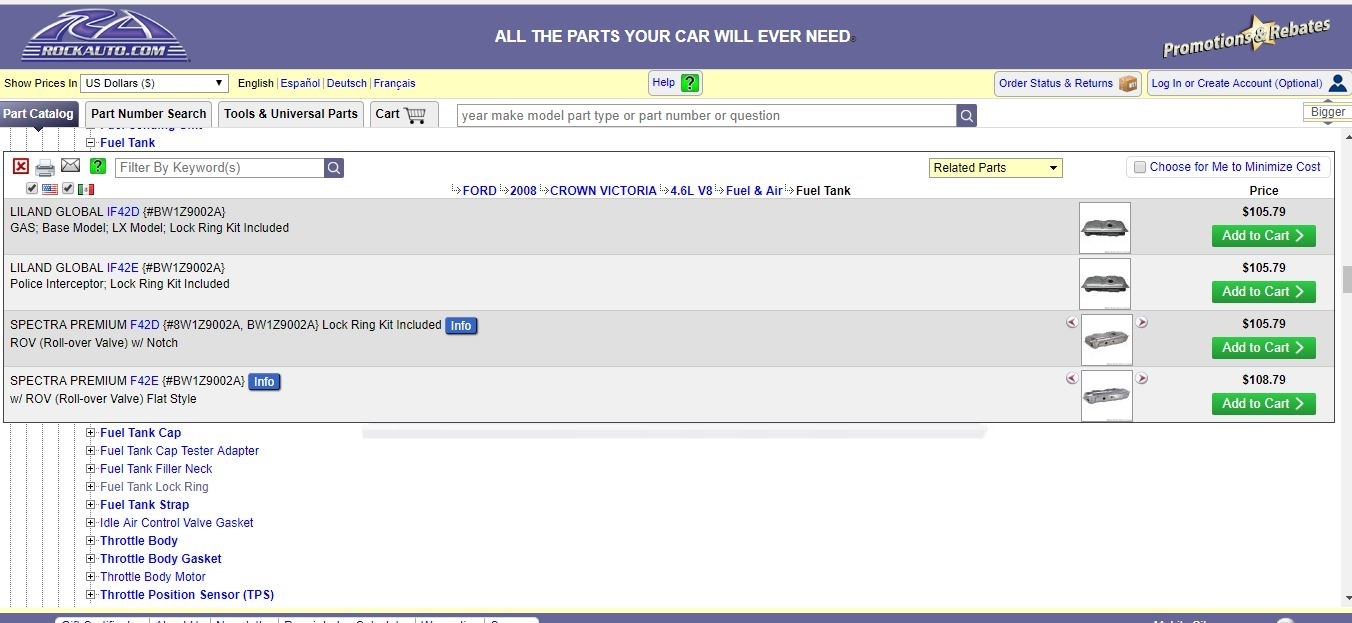Image resolution: width=1352 pixels, height=623 pixels.
Task: Open Info for Spectra Premium F42D
Action: pyautogui.click(x=461, y=326)
